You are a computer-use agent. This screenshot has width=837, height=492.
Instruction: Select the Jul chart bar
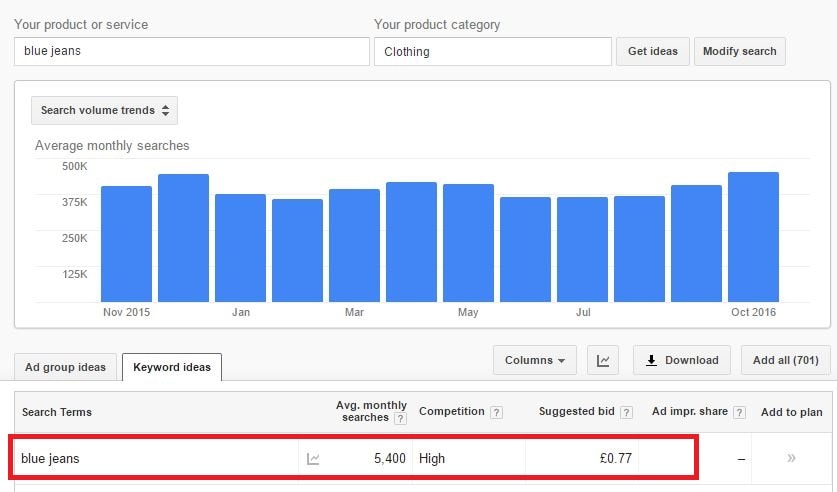[582, 249]
